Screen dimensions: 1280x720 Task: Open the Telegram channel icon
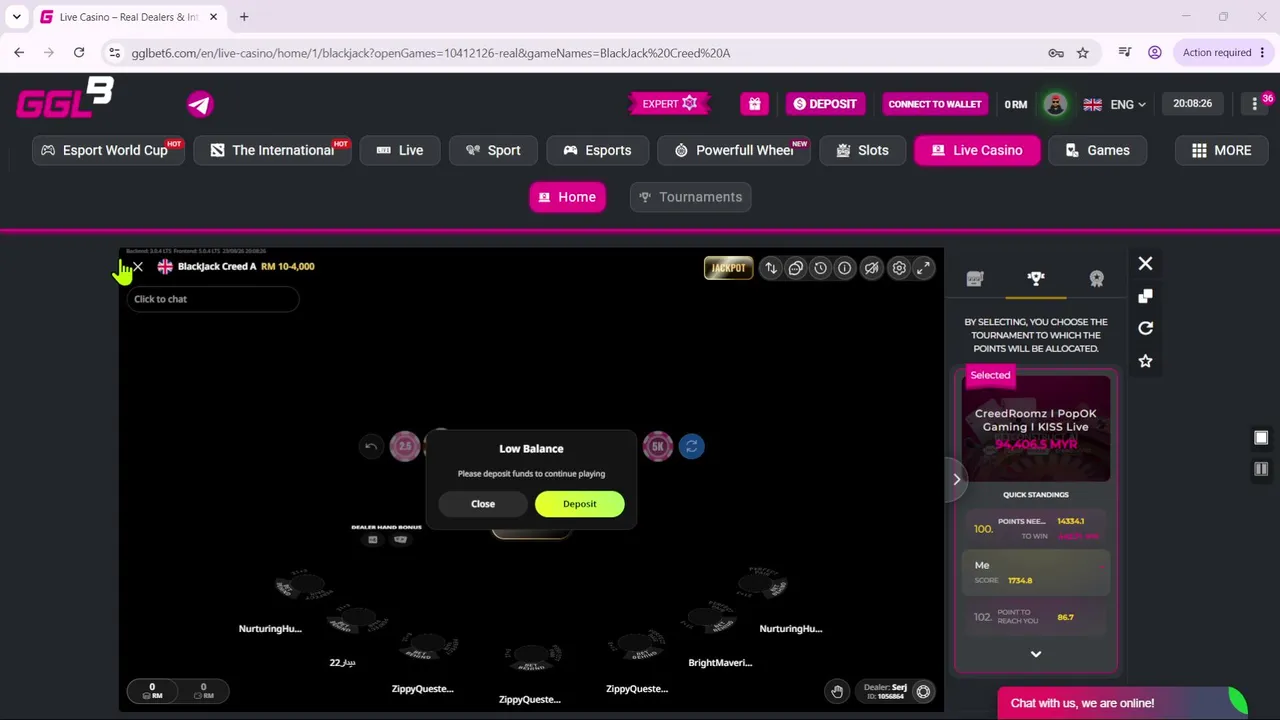pos(200,104)
